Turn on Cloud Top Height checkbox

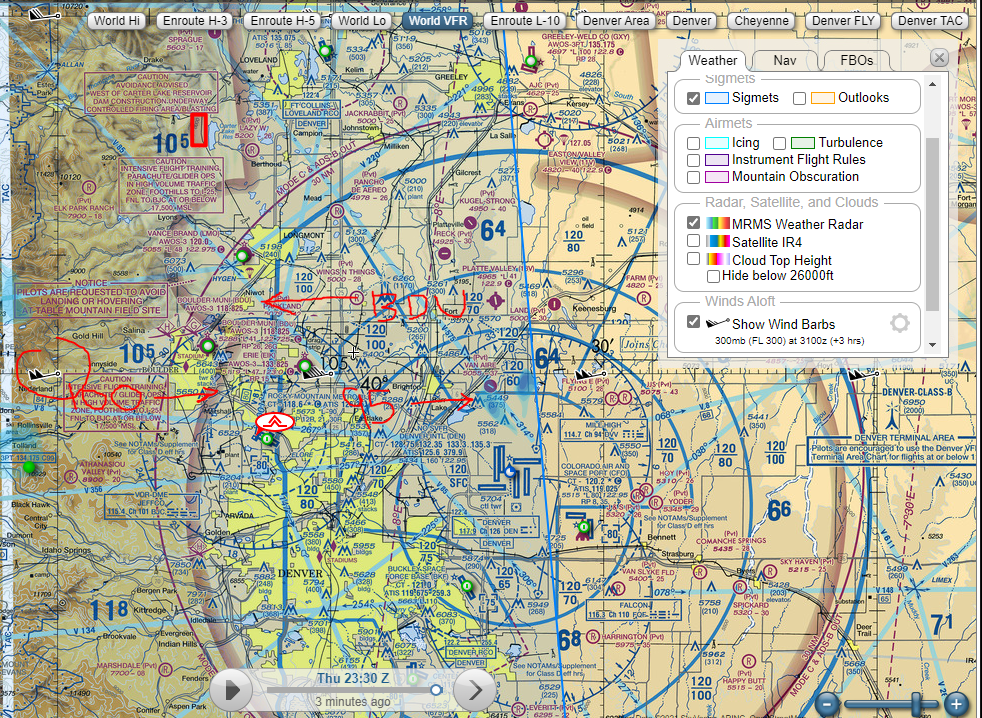pos(693,258)
